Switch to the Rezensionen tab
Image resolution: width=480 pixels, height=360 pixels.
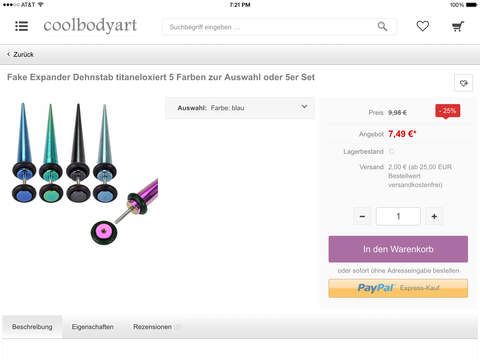pos(152,327)
